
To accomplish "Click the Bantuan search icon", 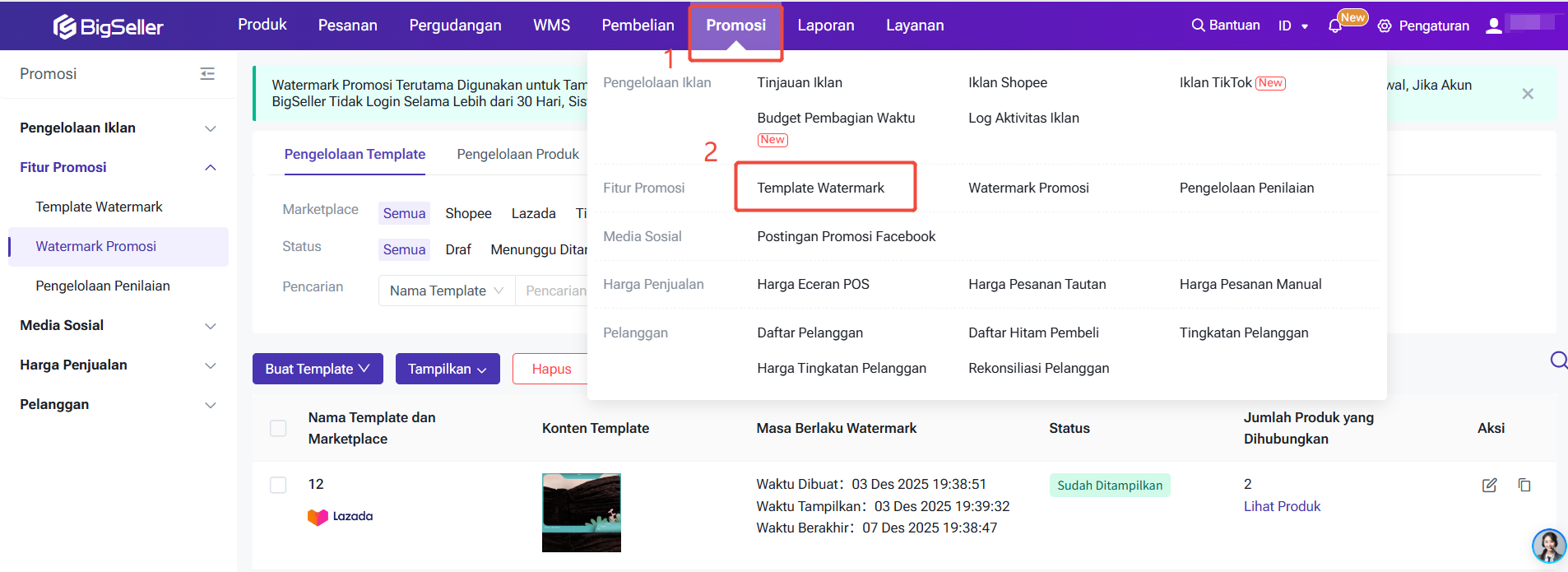I will [x=1198, y=26].
